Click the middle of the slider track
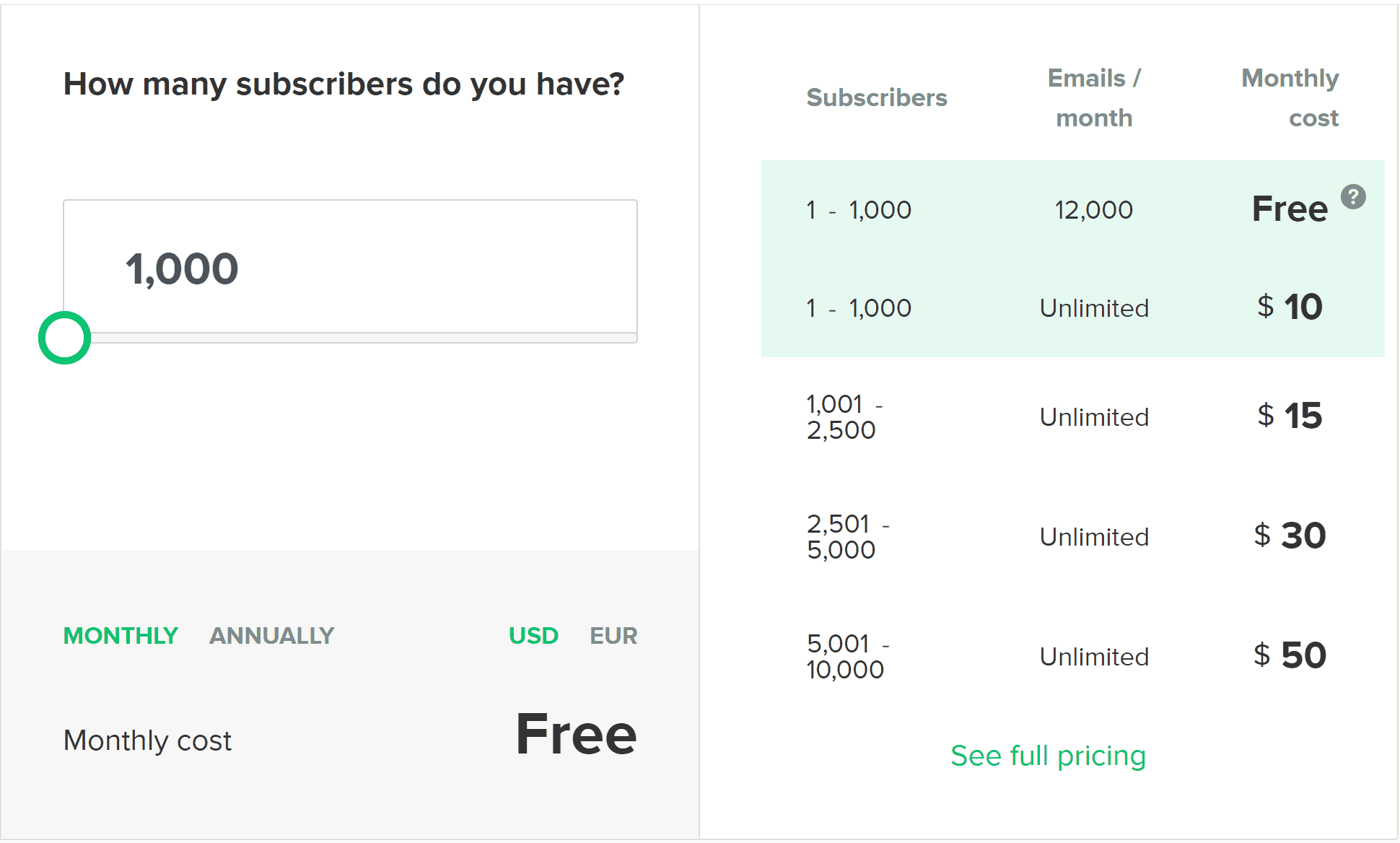Viewport: 1400px width, 843px height. tap(351, 338)
